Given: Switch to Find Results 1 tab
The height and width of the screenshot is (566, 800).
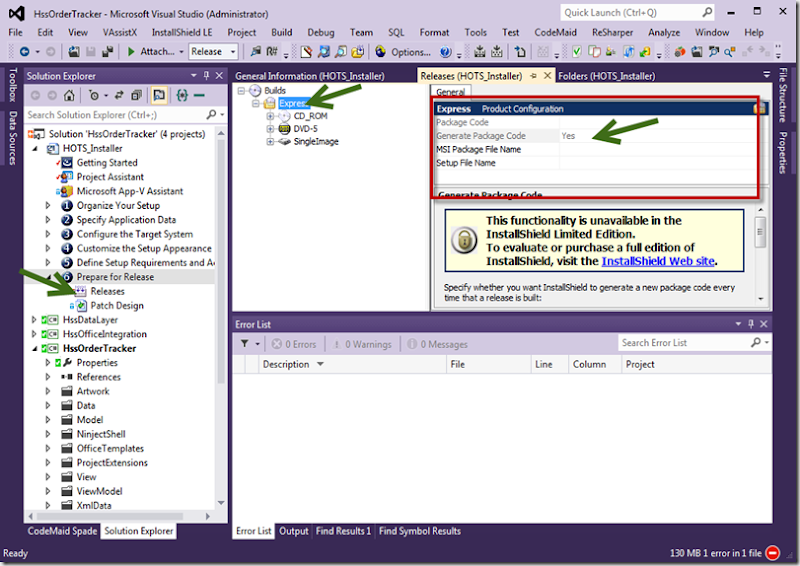Looking at the screenshot, I should pos(343,531).
